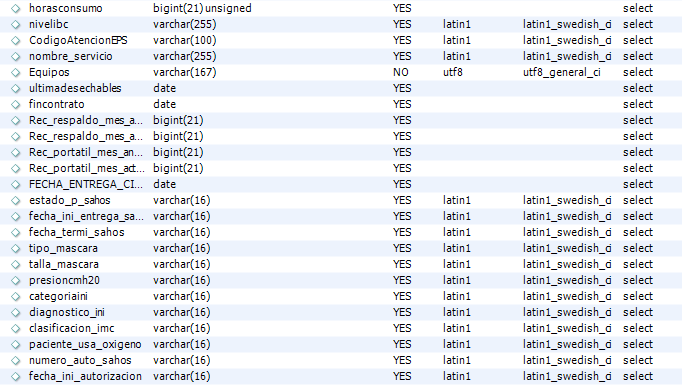Select the talla_mascara column name
The height and width of the screenshot is (385, 682).
64,264
